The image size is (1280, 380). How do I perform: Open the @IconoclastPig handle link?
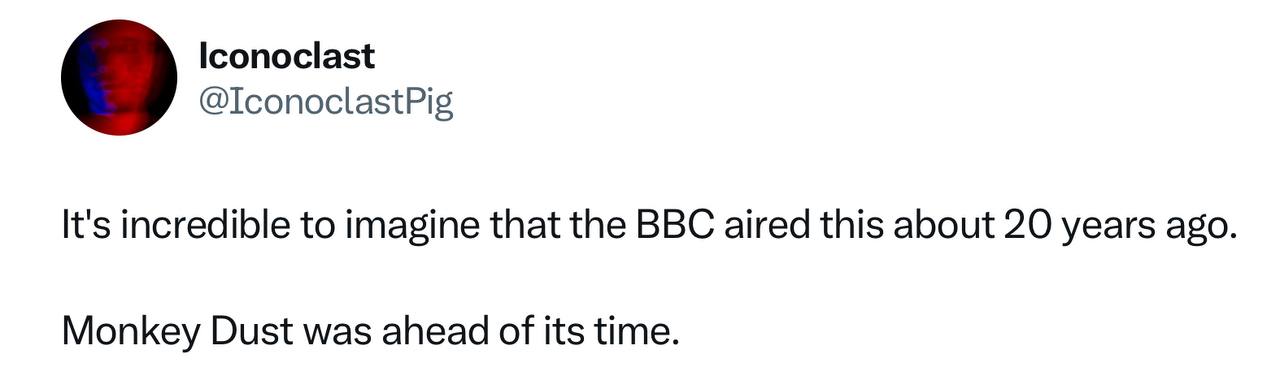326,101
